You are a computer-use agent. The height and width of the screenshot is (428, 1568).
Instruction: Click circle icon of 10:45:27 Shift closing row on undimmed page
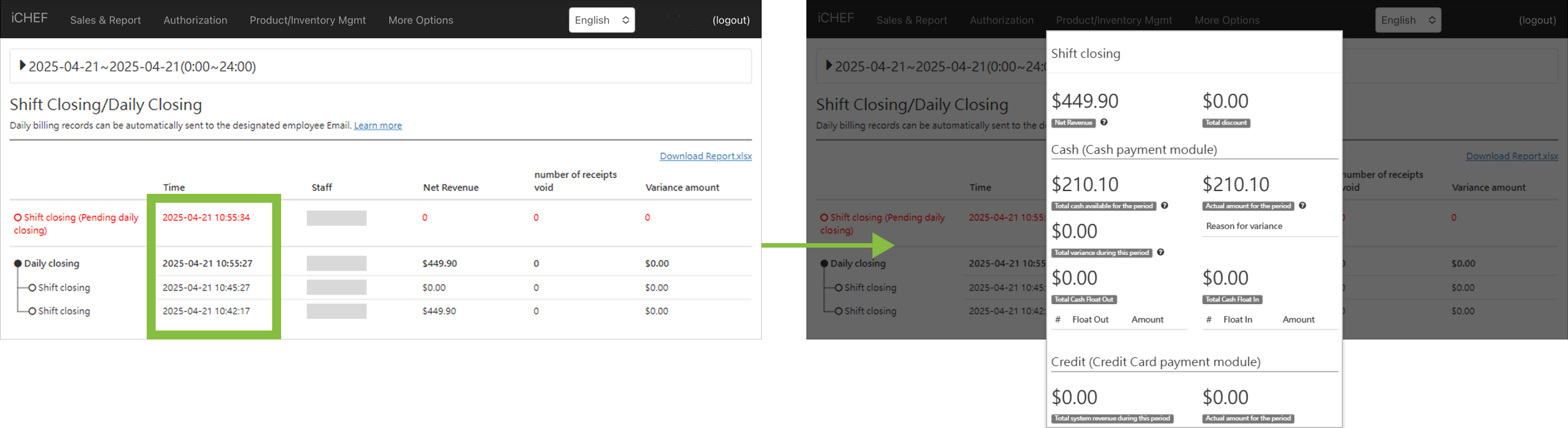(x=32, y=287)
